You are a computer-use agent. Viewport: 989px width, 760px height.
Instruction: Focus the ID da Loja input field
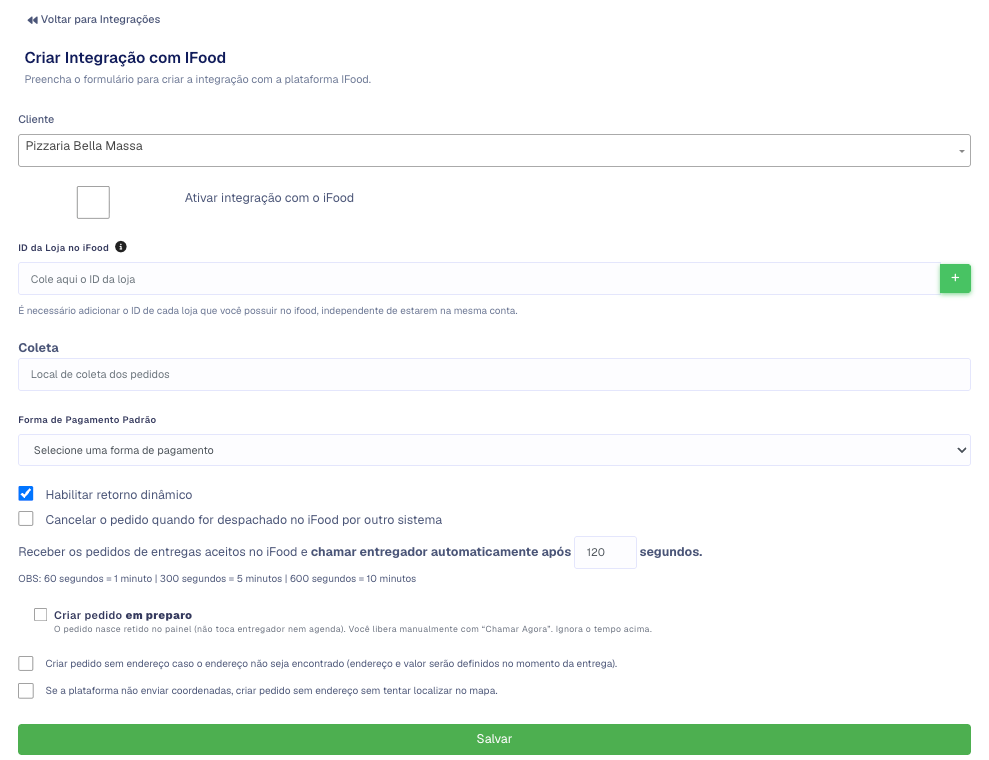point(479,279)
